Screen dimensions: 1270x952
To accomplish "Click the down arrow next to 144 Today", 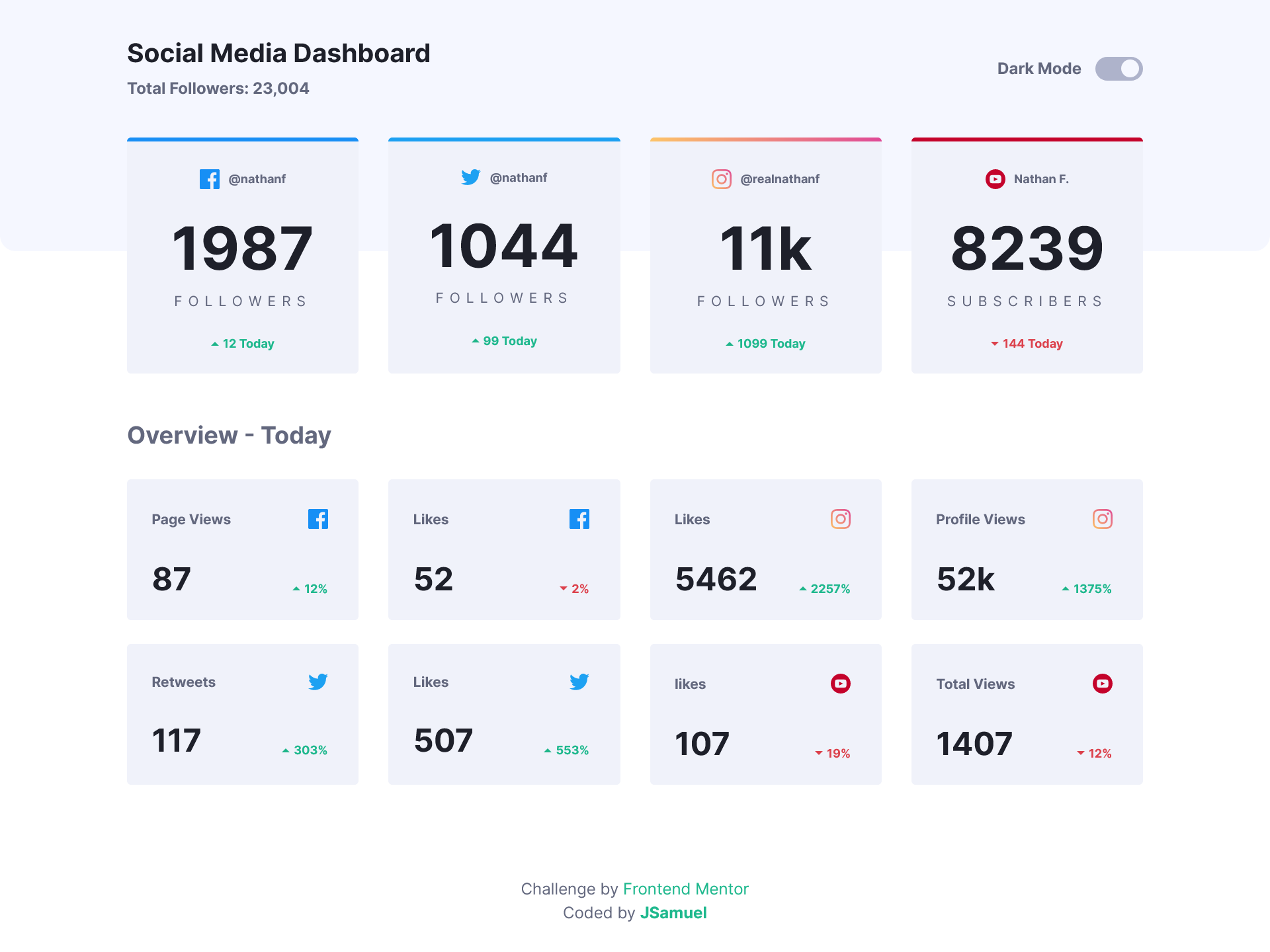I will [x=995, y=344].
